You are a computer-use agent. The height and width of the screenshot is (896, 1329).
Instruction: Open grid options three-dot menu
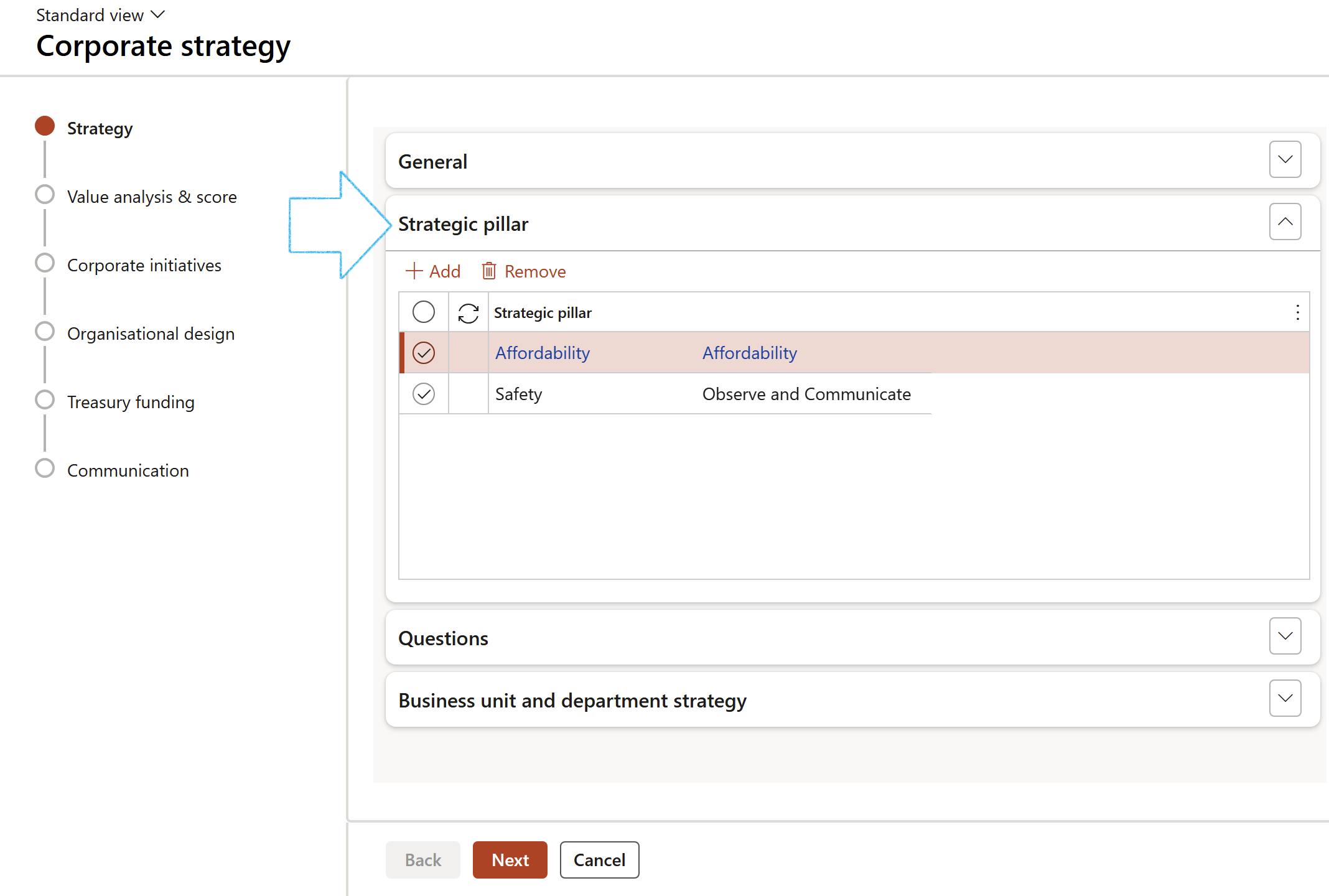click(x=1297, y=312)
